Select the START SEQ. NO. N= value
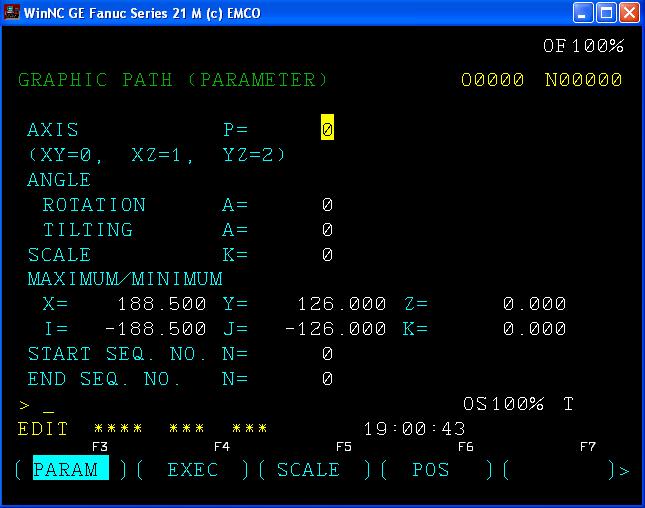The width and height of the screenshot is (645, 508). [x=327, y=354]
